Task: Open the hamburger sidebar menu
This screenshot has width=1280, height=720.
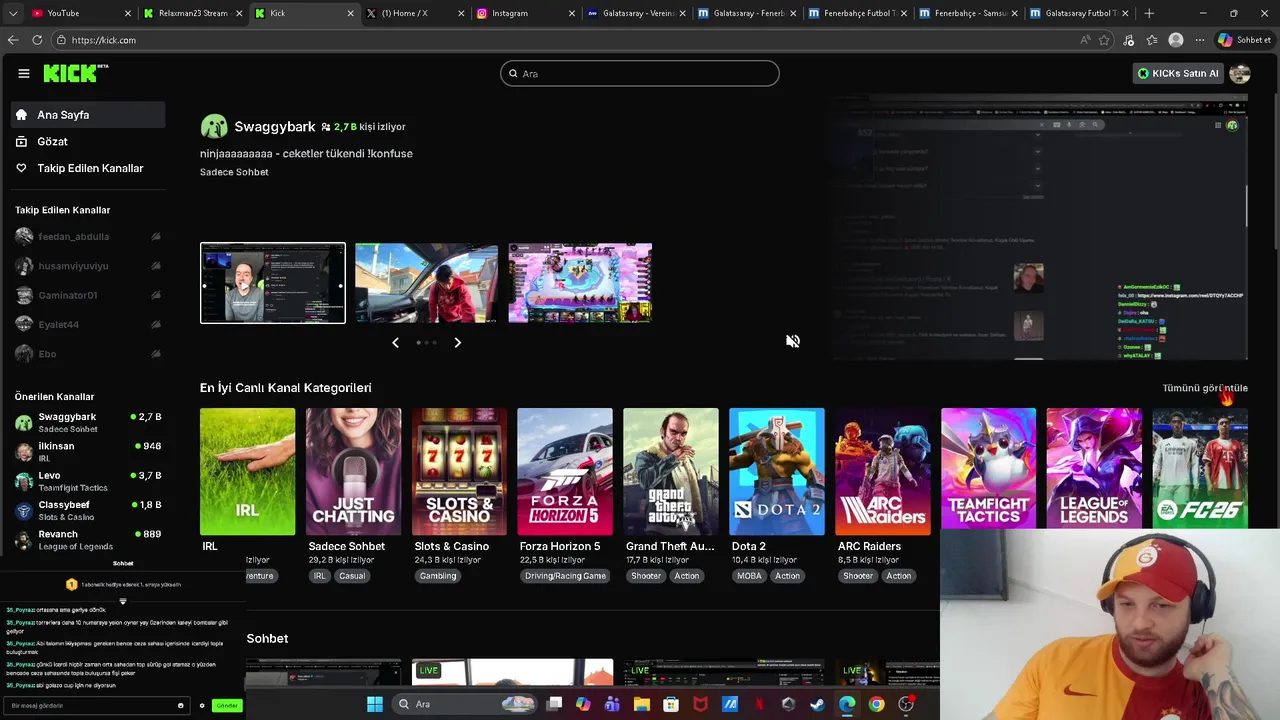Action: [x=24, y=73]
